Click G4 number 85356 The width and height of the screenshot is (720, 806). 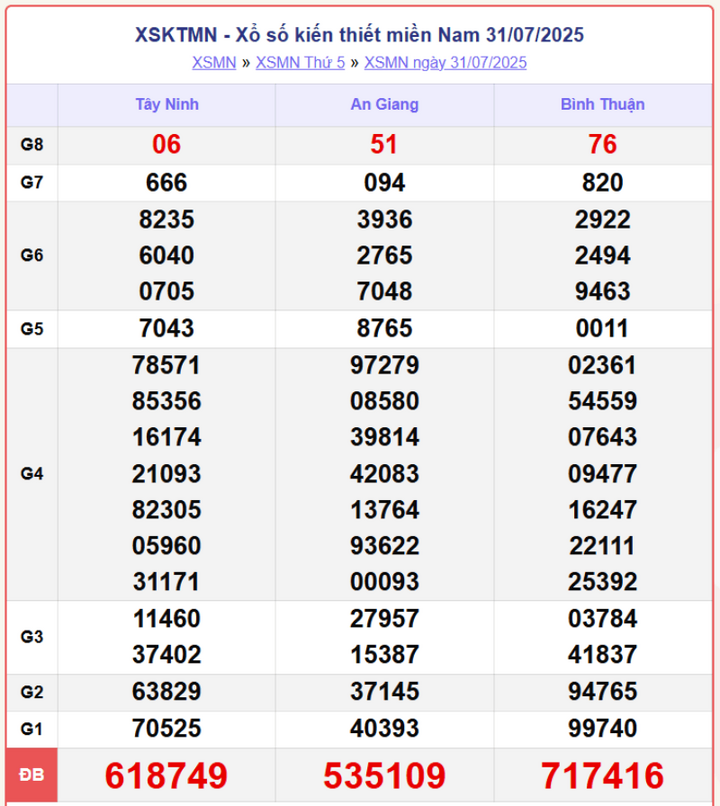167,401
